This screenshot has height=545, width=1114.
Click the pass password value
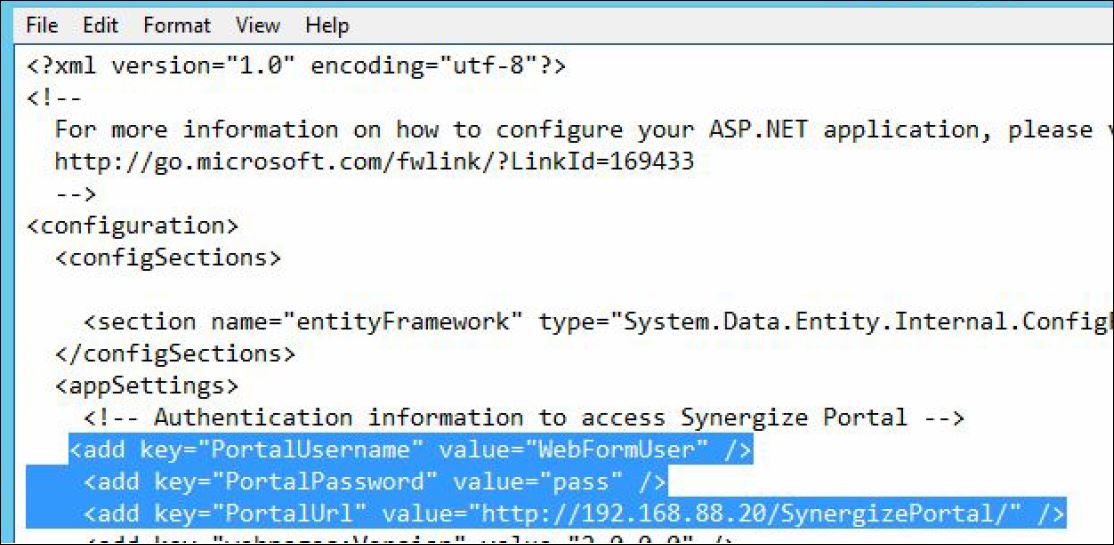[x=580, y=482]
